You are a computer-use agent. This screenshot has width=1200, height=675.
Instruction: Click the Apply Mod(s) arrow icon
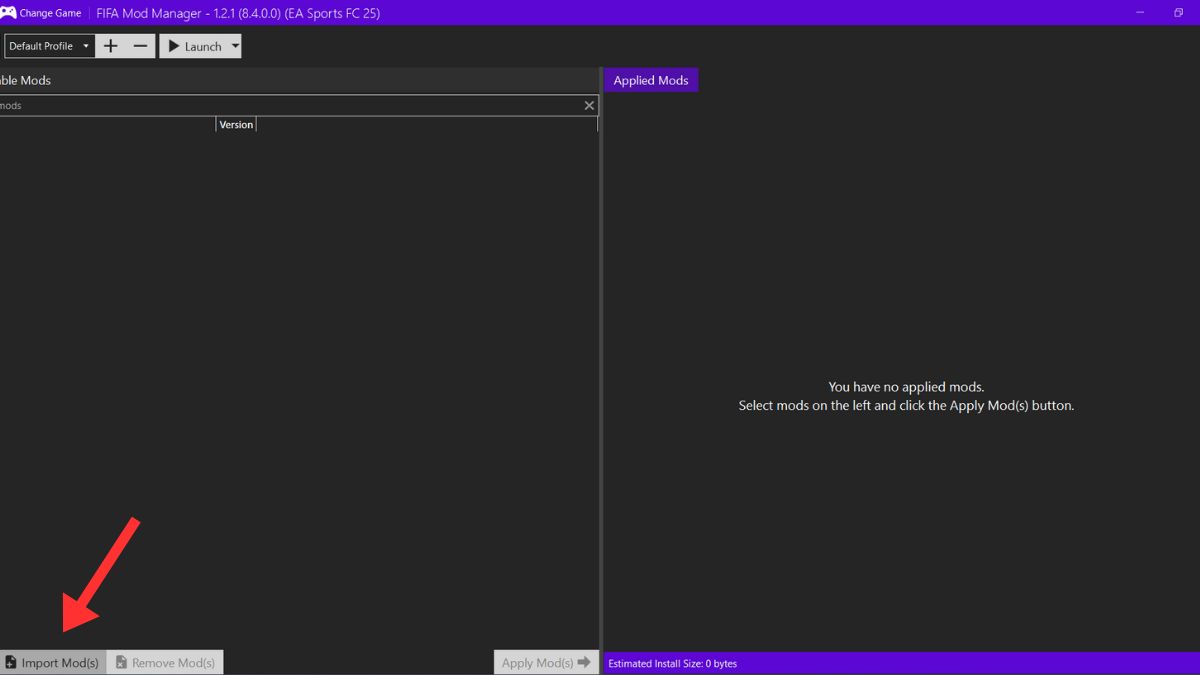pyautogui.click(x=584, y=662)
